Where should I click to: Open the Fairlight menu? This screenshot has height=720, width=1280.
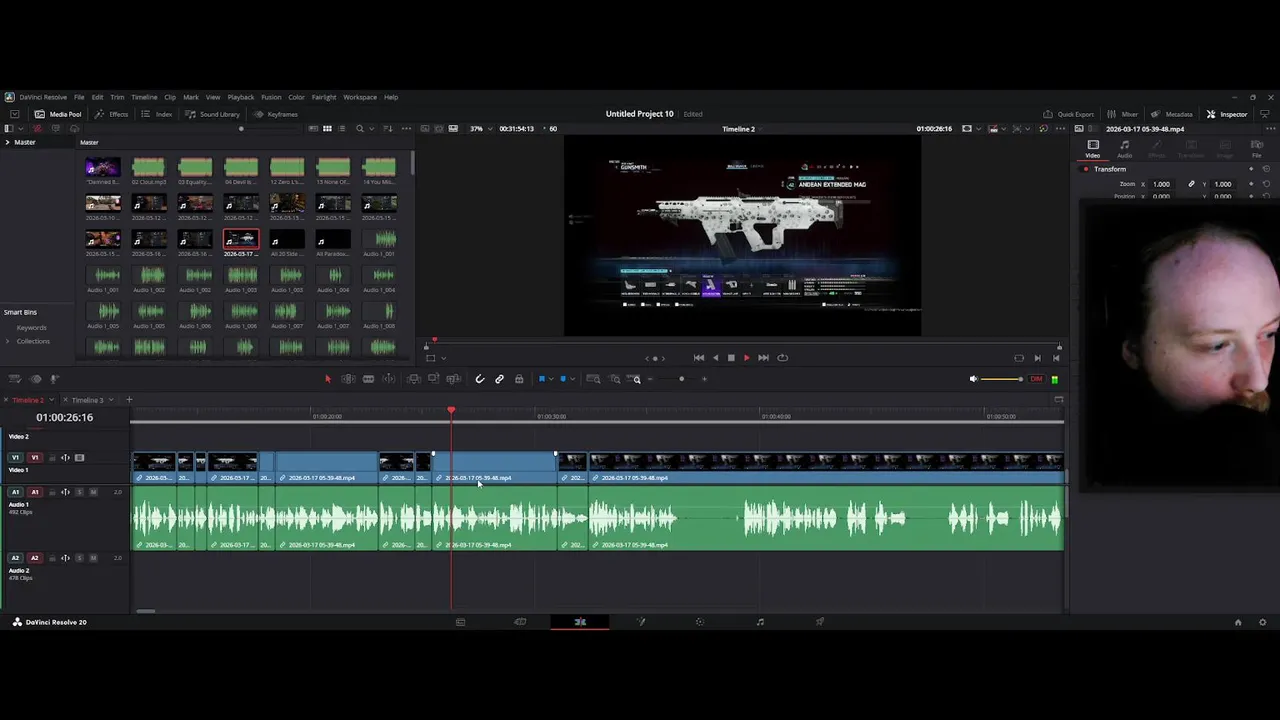pos(324,97)
